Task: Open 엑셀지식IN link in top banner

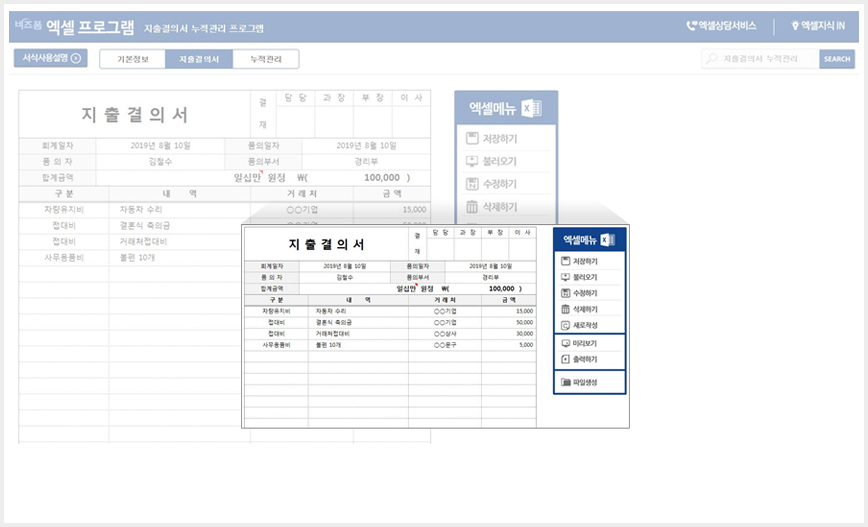Action: 818,25
